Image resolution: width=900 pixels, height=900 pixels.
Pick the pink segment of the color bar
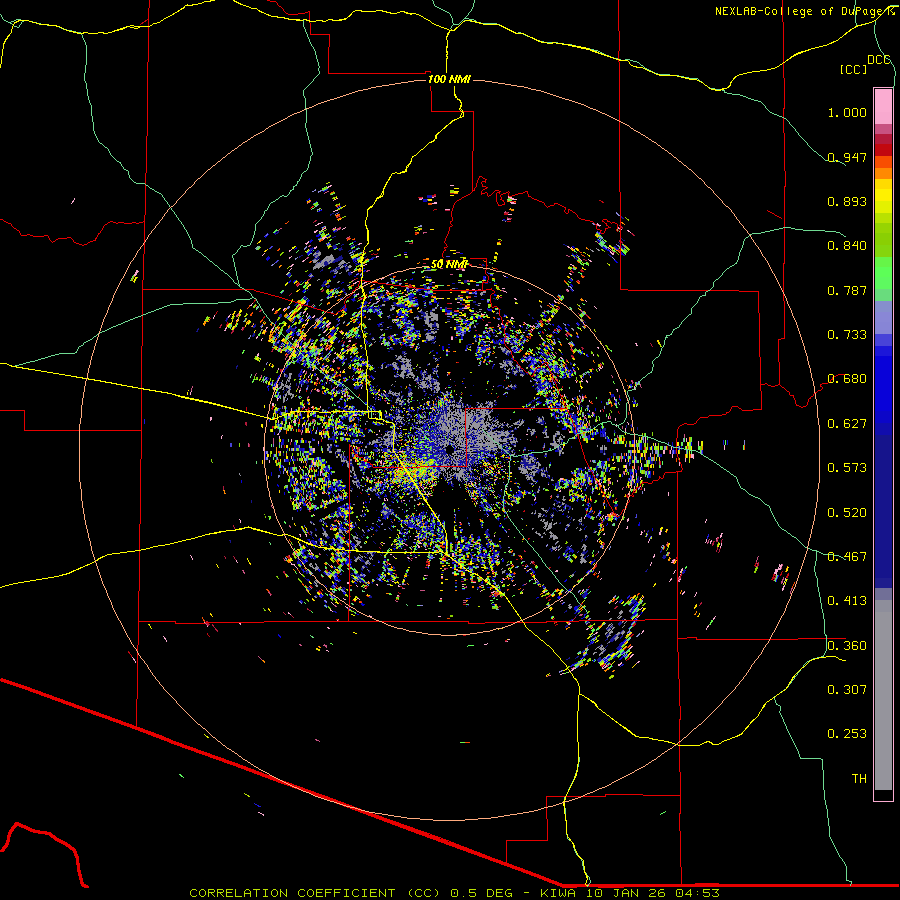tap(883, 106)
